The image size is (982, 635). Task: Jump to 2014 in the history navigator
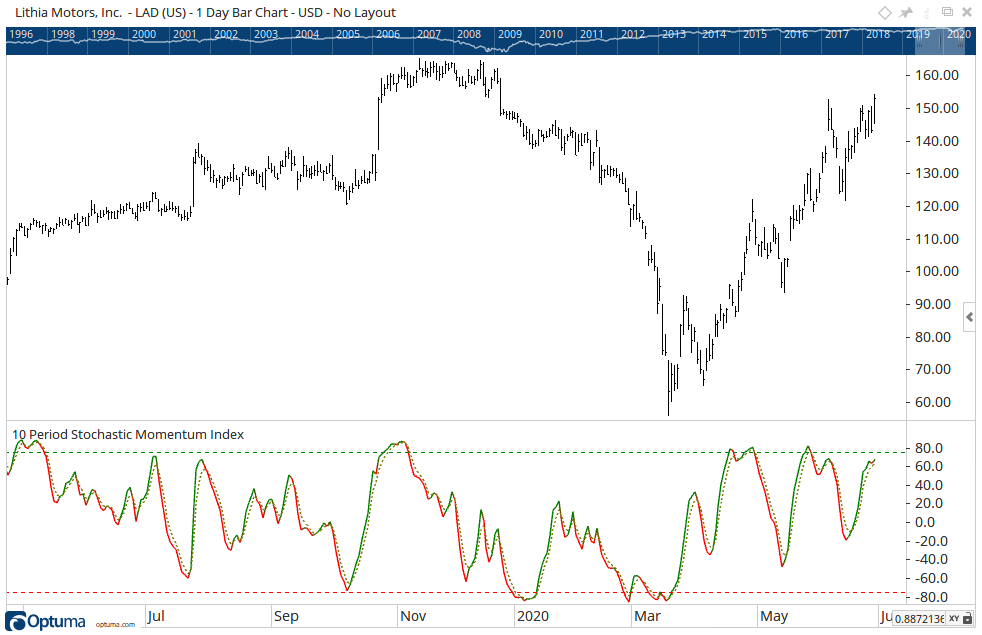(714, 34)
